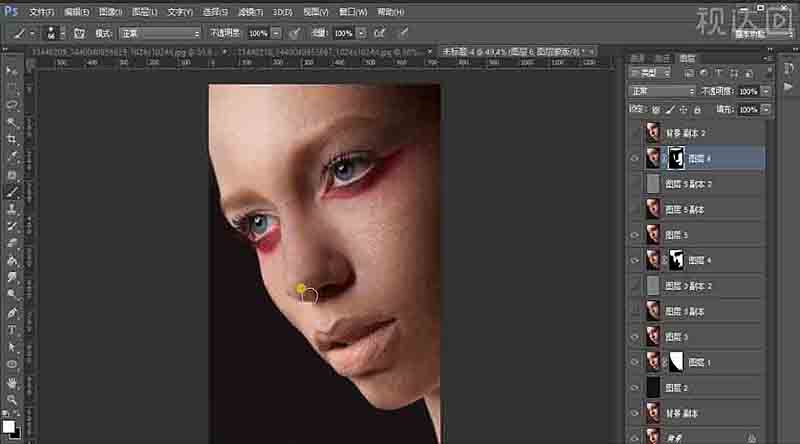Open layer filter type dropdown

(x=651, y=73)
